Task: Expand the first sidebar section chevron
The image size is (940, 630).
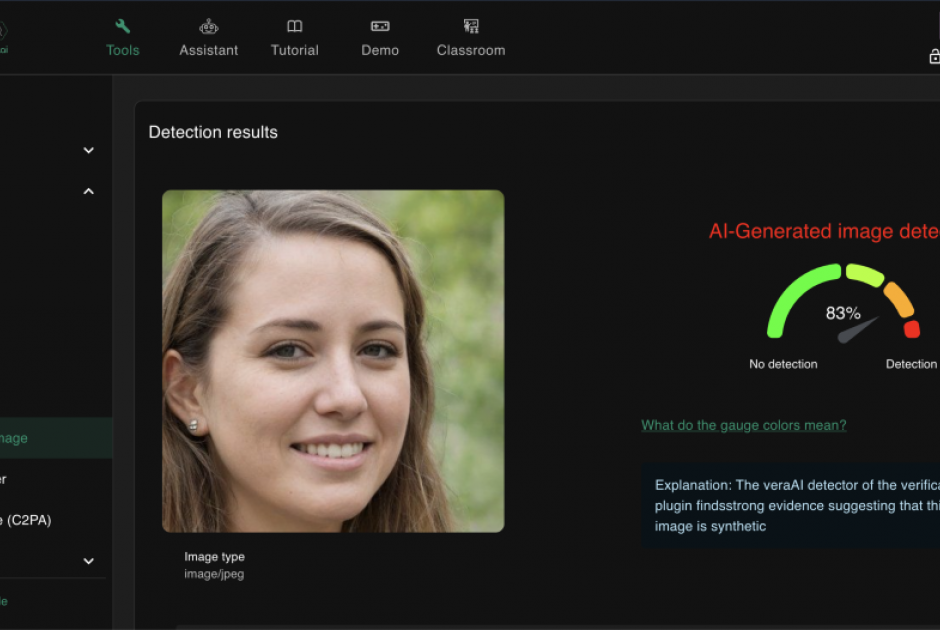Action: click(x=88, y=150)
